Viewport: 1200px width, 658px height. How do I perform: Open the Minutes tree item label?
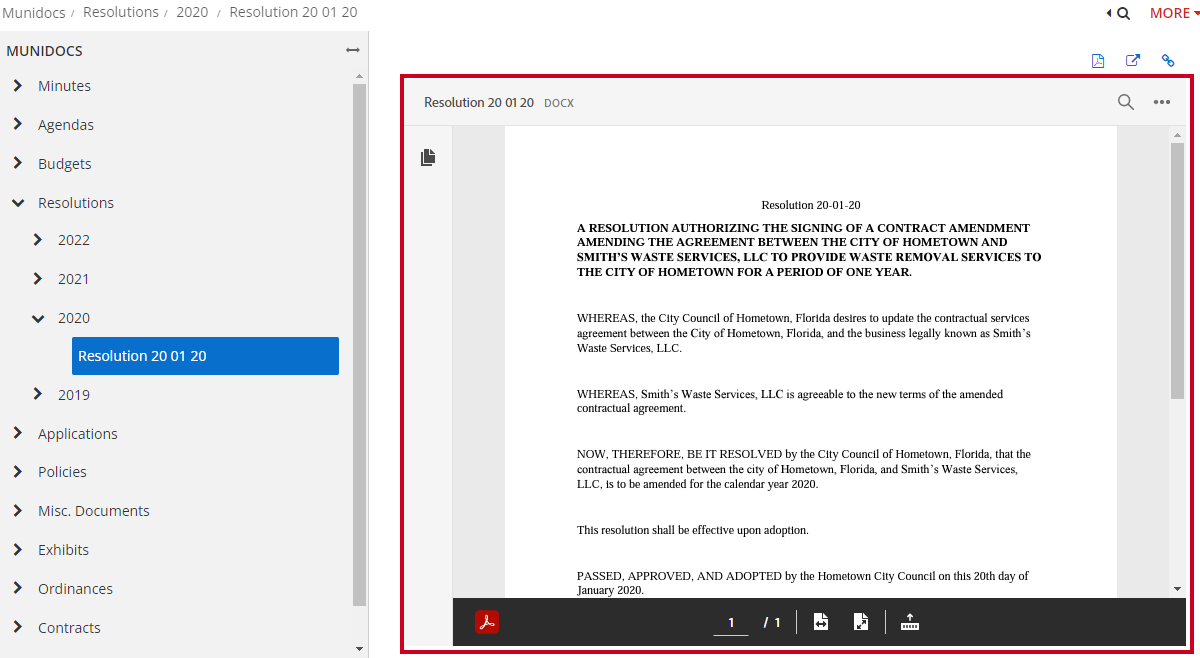(64, 86)
